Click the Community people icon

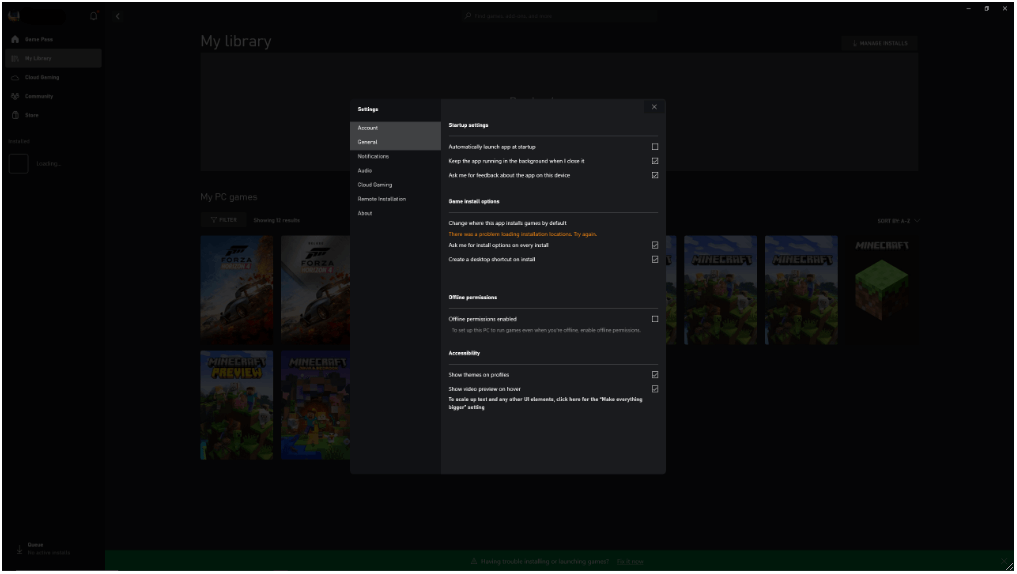tap(15, 96)
